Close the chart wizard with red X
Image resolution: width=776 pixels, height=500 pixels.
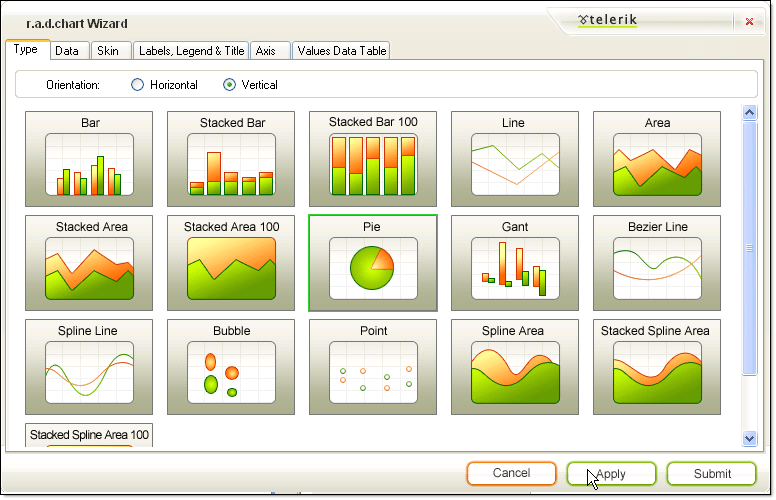pyautogui.click(x=749, y=21)
